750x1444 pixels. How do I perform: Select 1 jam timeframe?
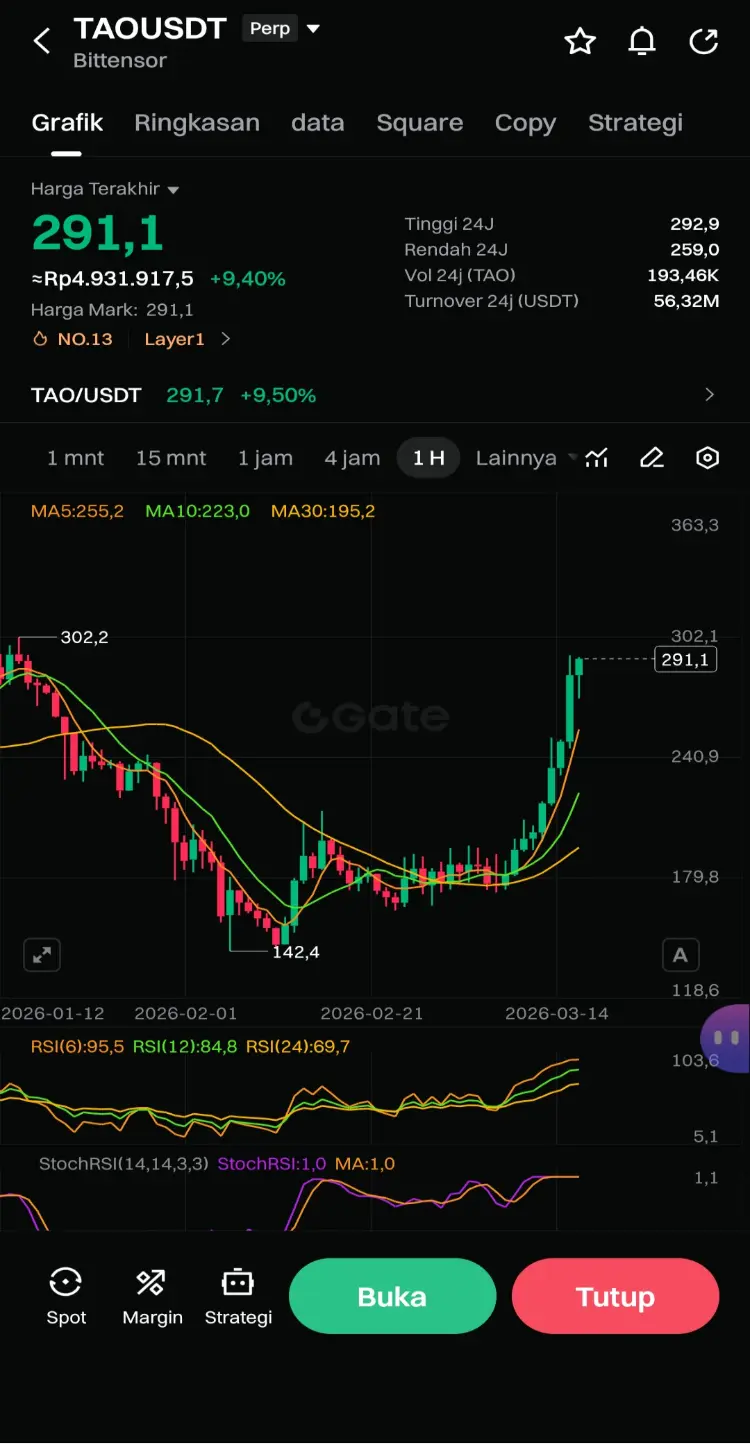[x=265, y=458]
